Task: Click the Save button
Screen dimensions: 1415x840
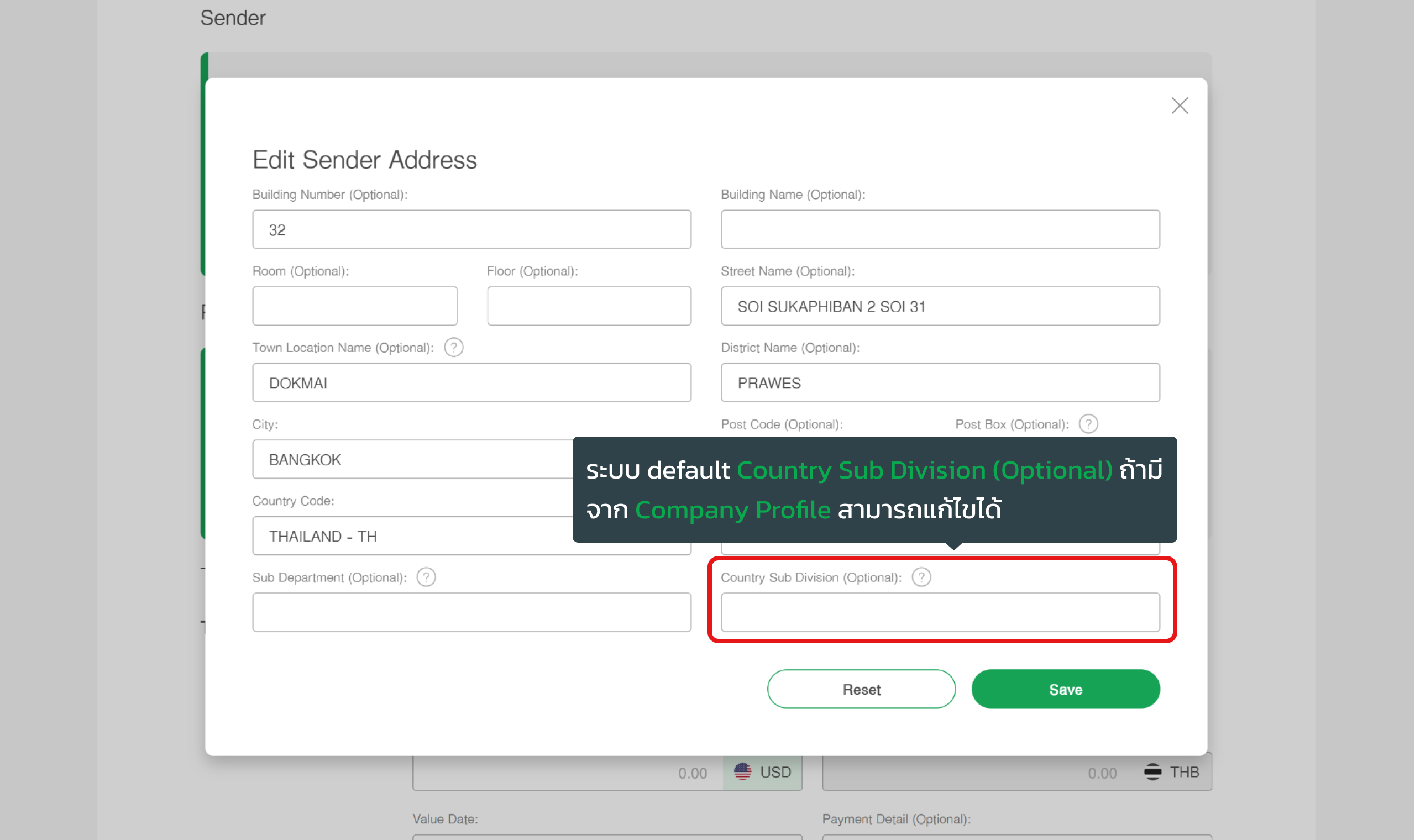Action: [1066, 690]
